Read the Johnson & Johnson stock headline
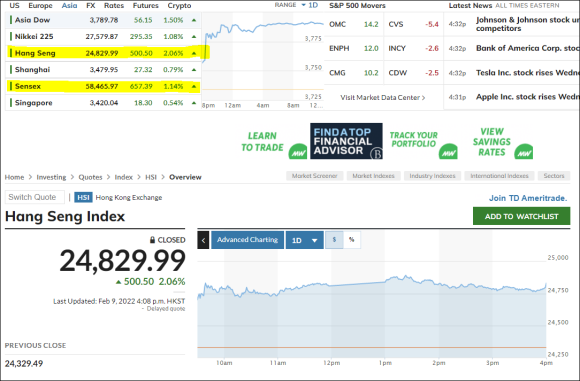Screen dimensions: 580x381 pos(527,24)
